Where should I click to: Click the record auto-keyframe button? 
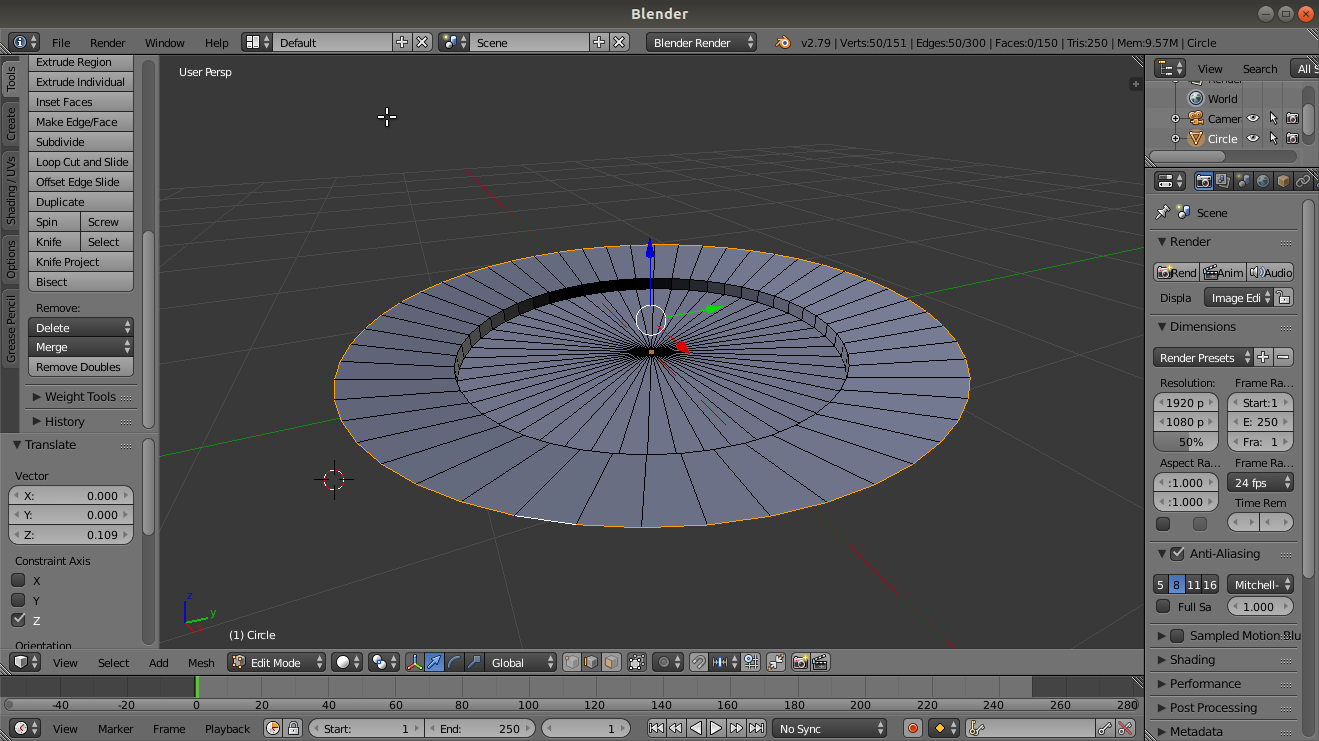point(912,728)
